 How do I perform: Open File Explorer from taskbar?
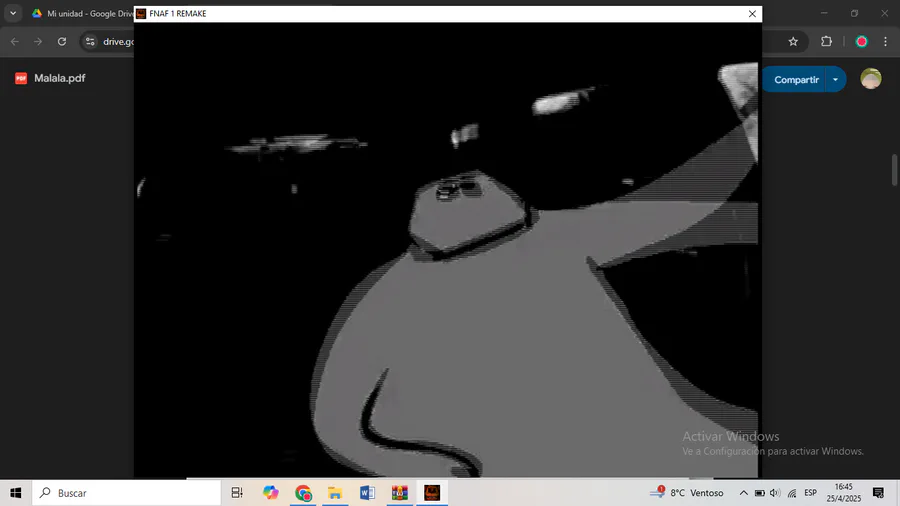click(335, 493)
